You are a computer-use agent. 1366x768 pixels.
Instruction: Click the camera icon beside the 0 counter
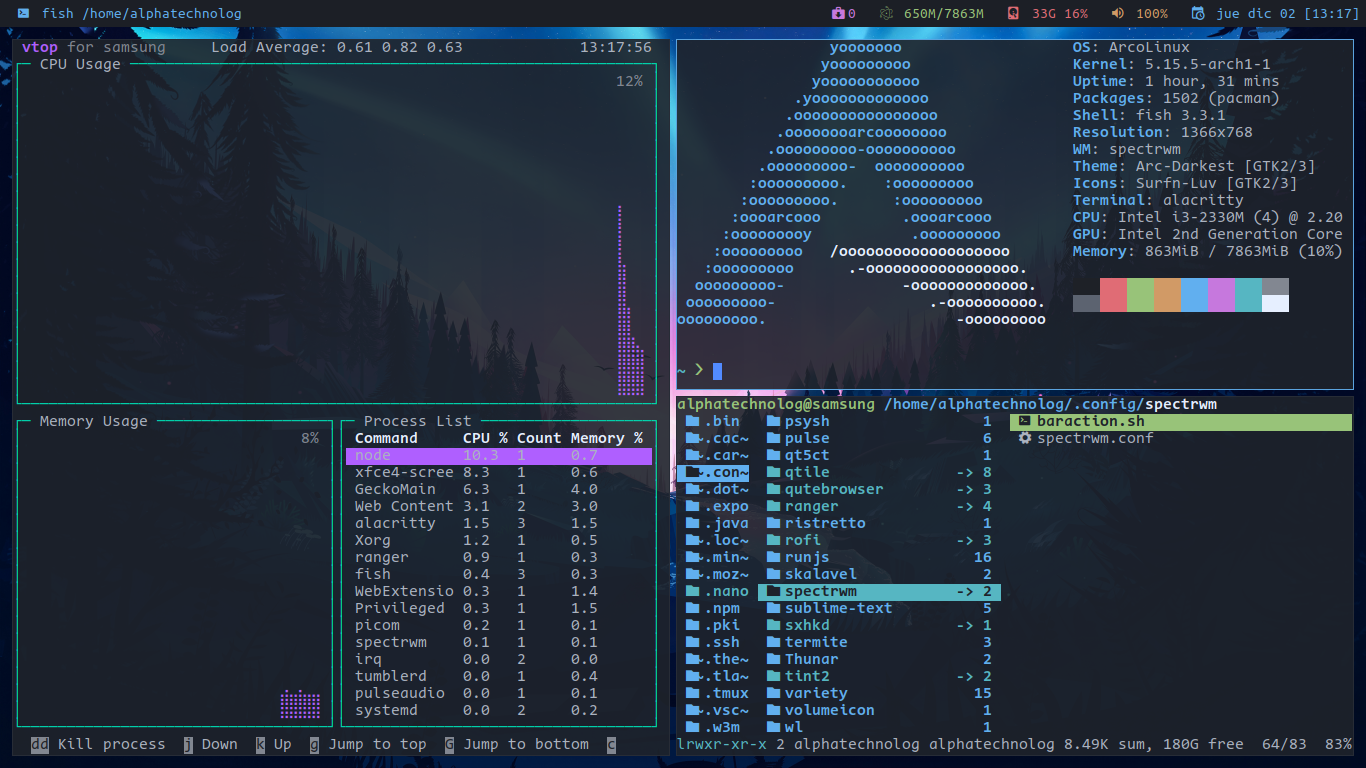pyautogui.click(x=837, y=14)
